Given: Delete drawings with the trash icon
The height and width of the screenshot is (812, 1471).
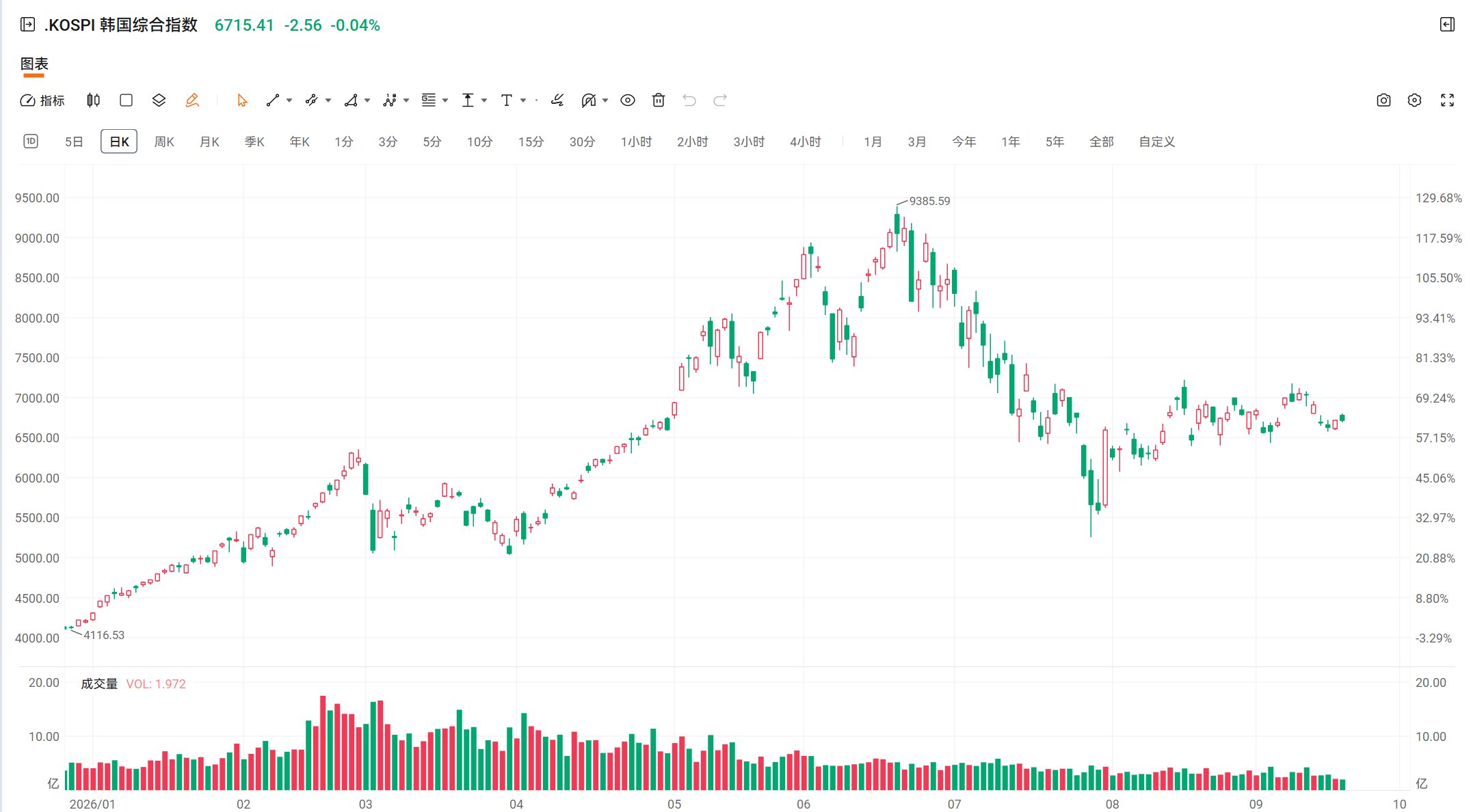Looking at the screenshot, I should point(659,100).
